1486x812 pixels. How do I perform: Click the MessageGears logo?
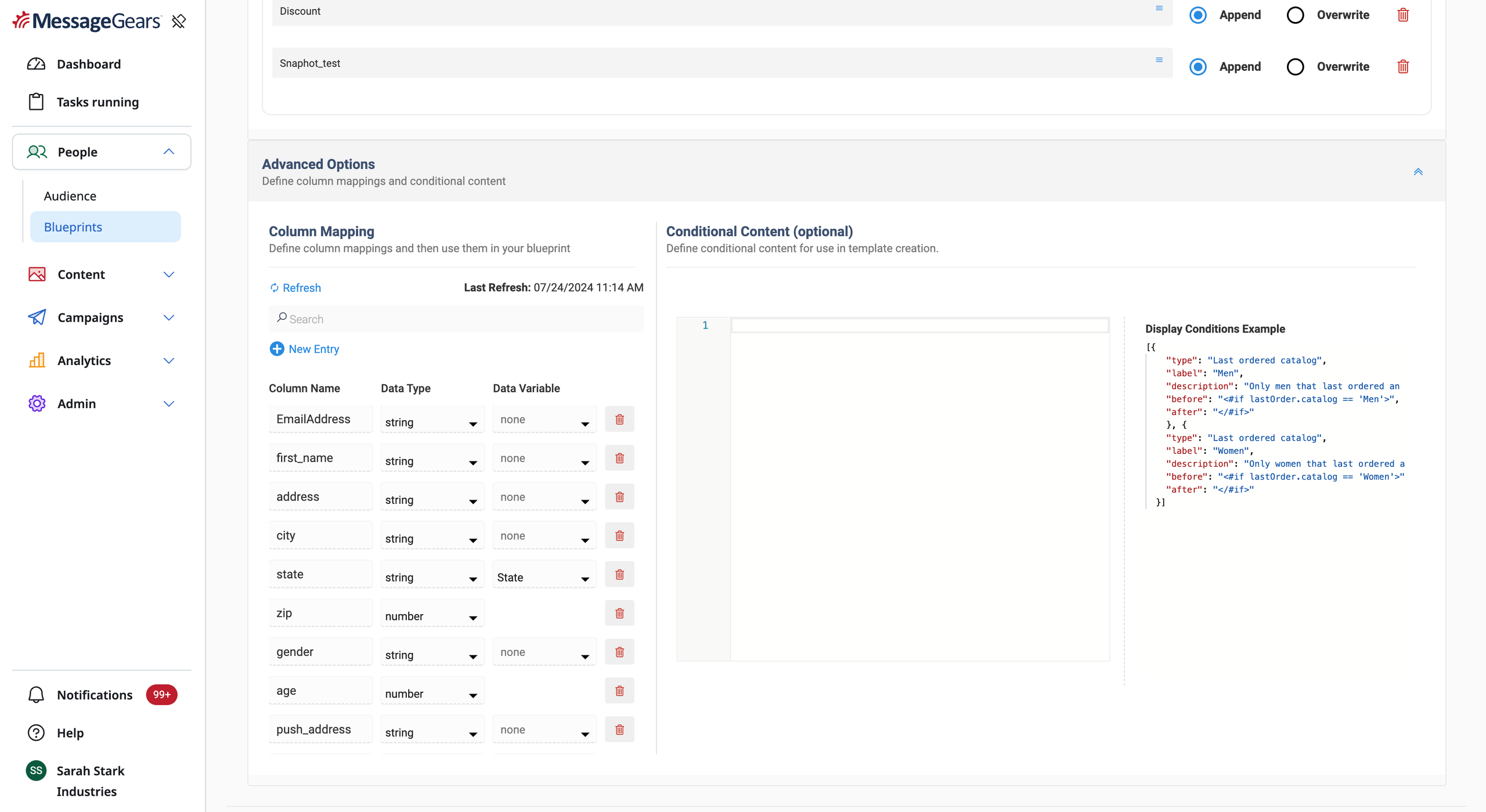pos(86,21)
